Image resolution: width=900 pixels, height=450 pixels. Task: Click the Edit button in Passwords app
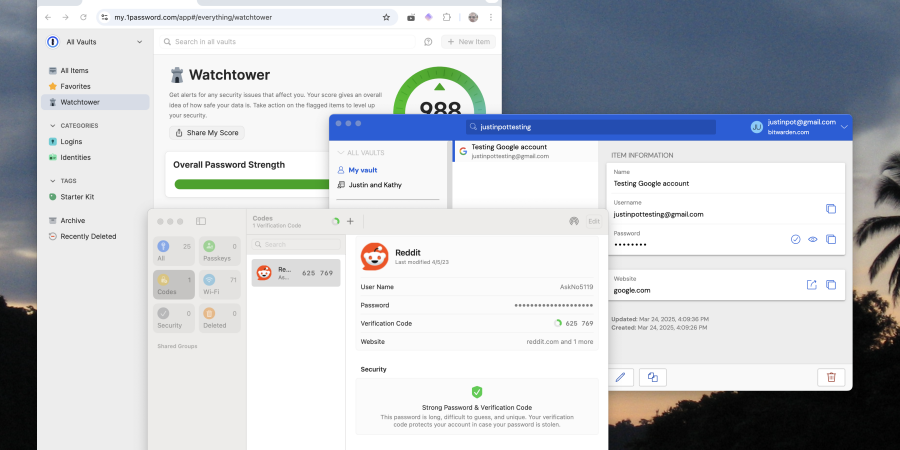(x=594, y=221)
